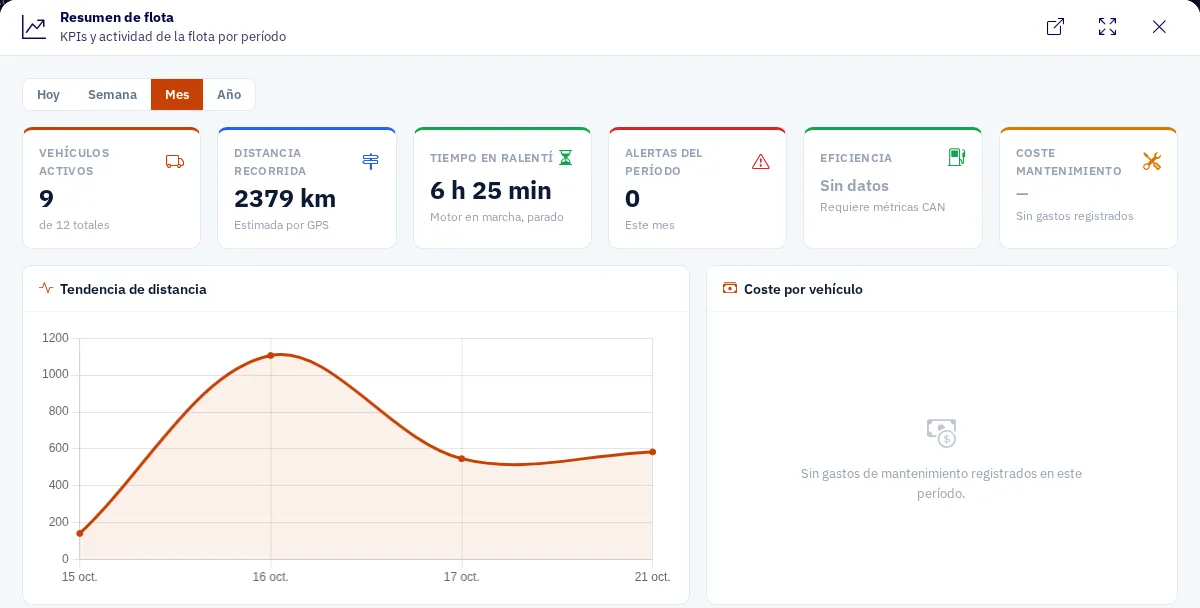This screenshot has width=1200, height=608.
Task: Open panel in new window icon
Action: (x=1055, y=27)
